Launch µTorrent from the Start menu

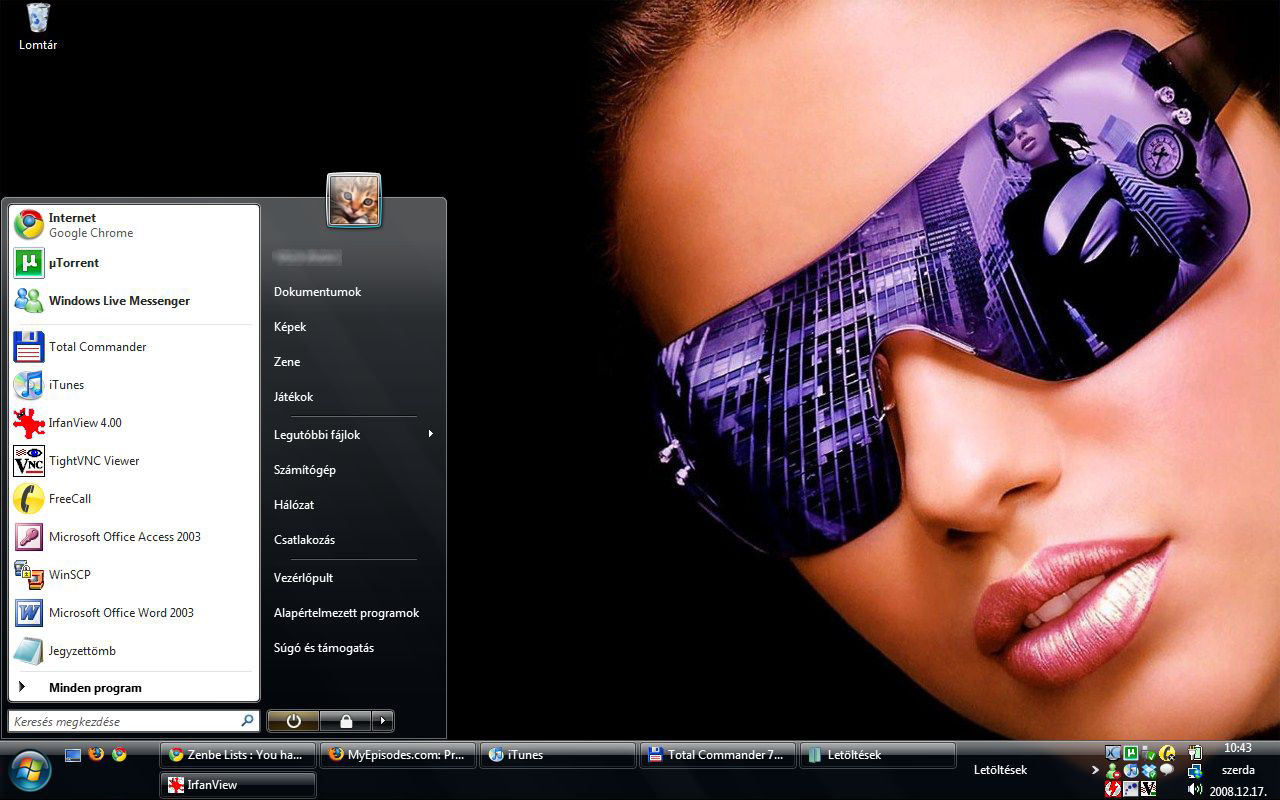tap(135, 263)
